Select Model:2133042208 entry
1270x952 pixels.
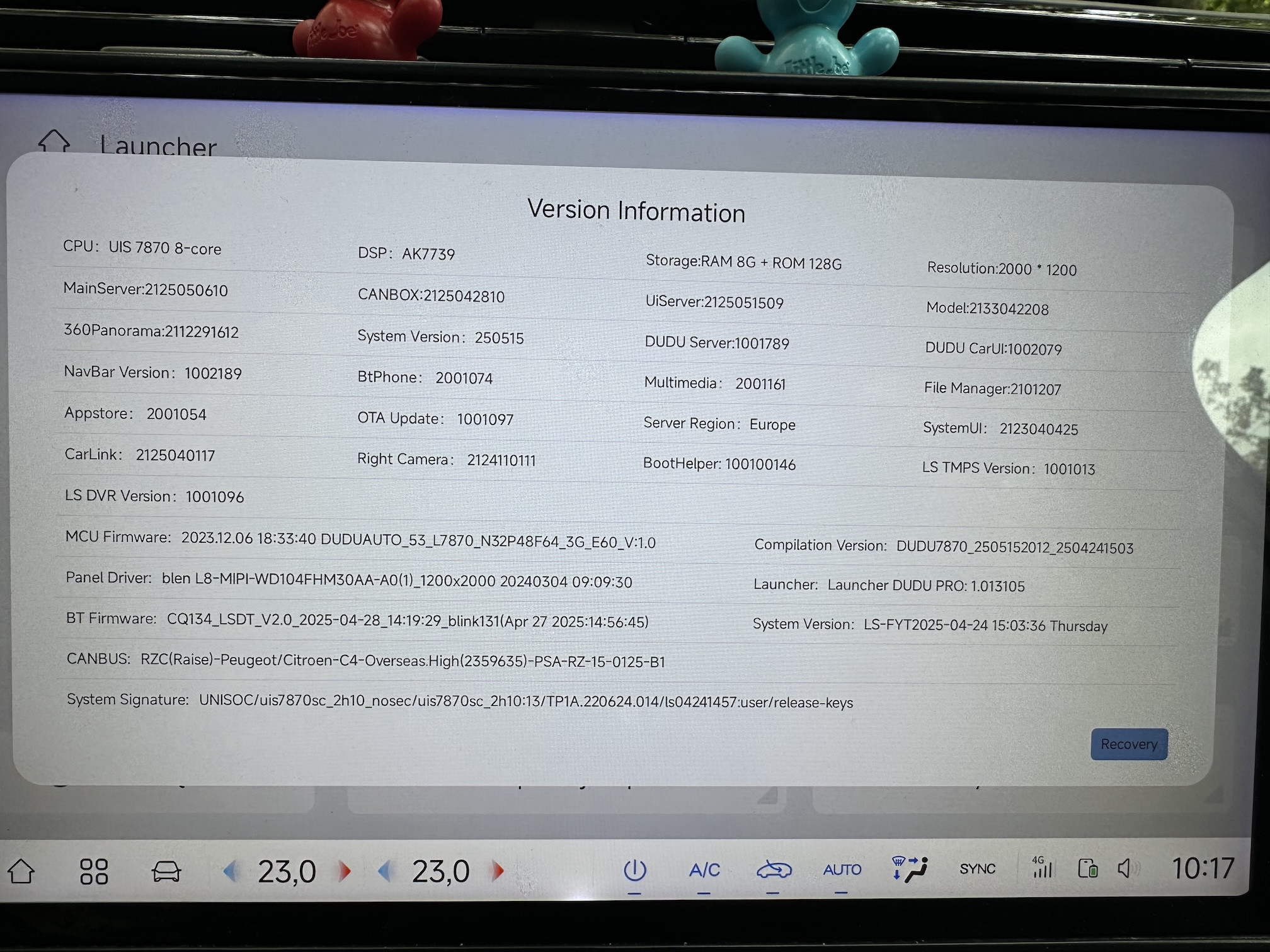tap(987, 309)
